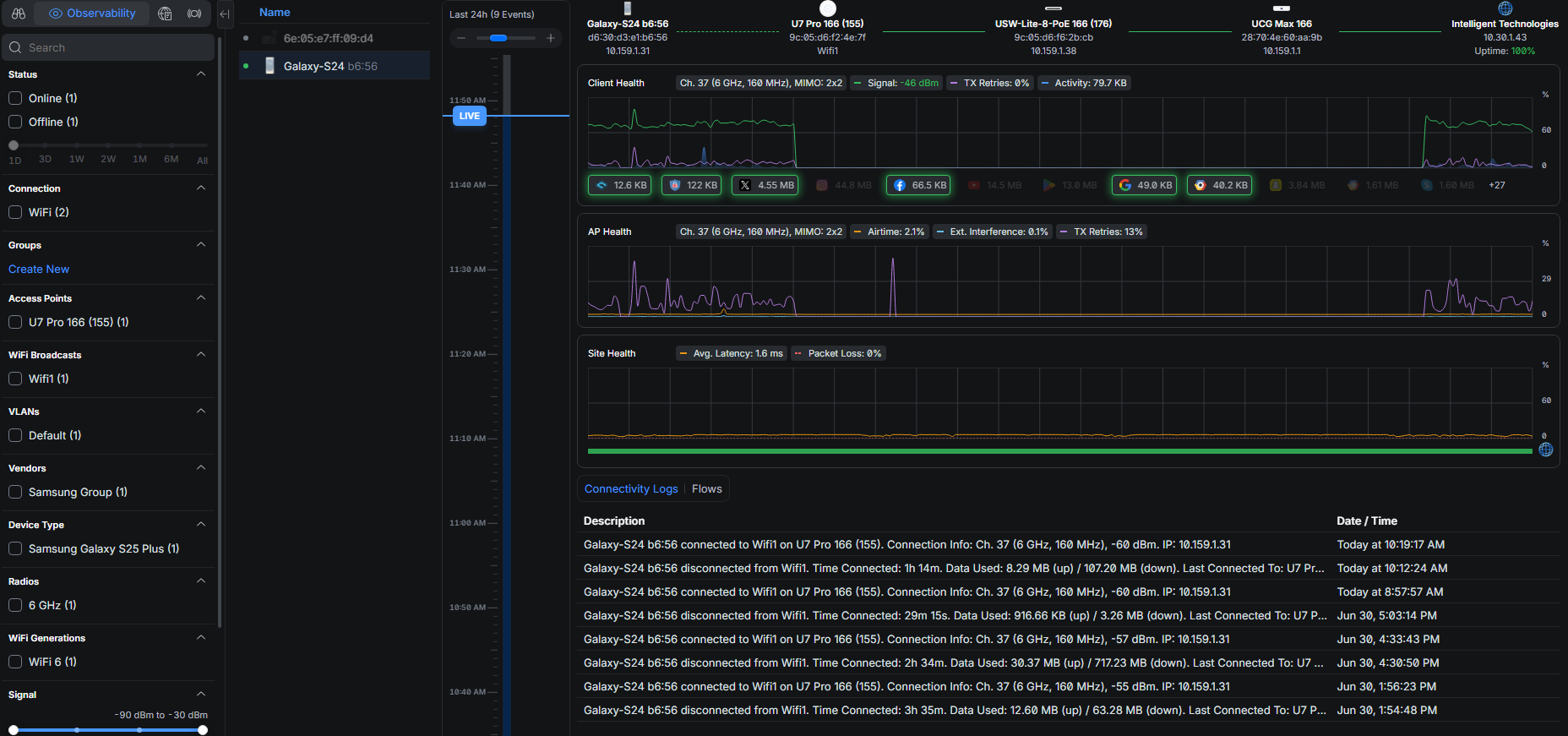Check Samsung Galaxy S25 Plus (1) device type

click(15, 548)
